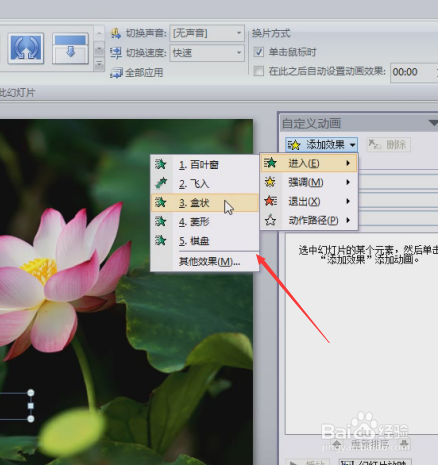Select the 菱形 entrance effect
Image resolution: width=438 pixels, height=465 pixels.
click(205, 222)
